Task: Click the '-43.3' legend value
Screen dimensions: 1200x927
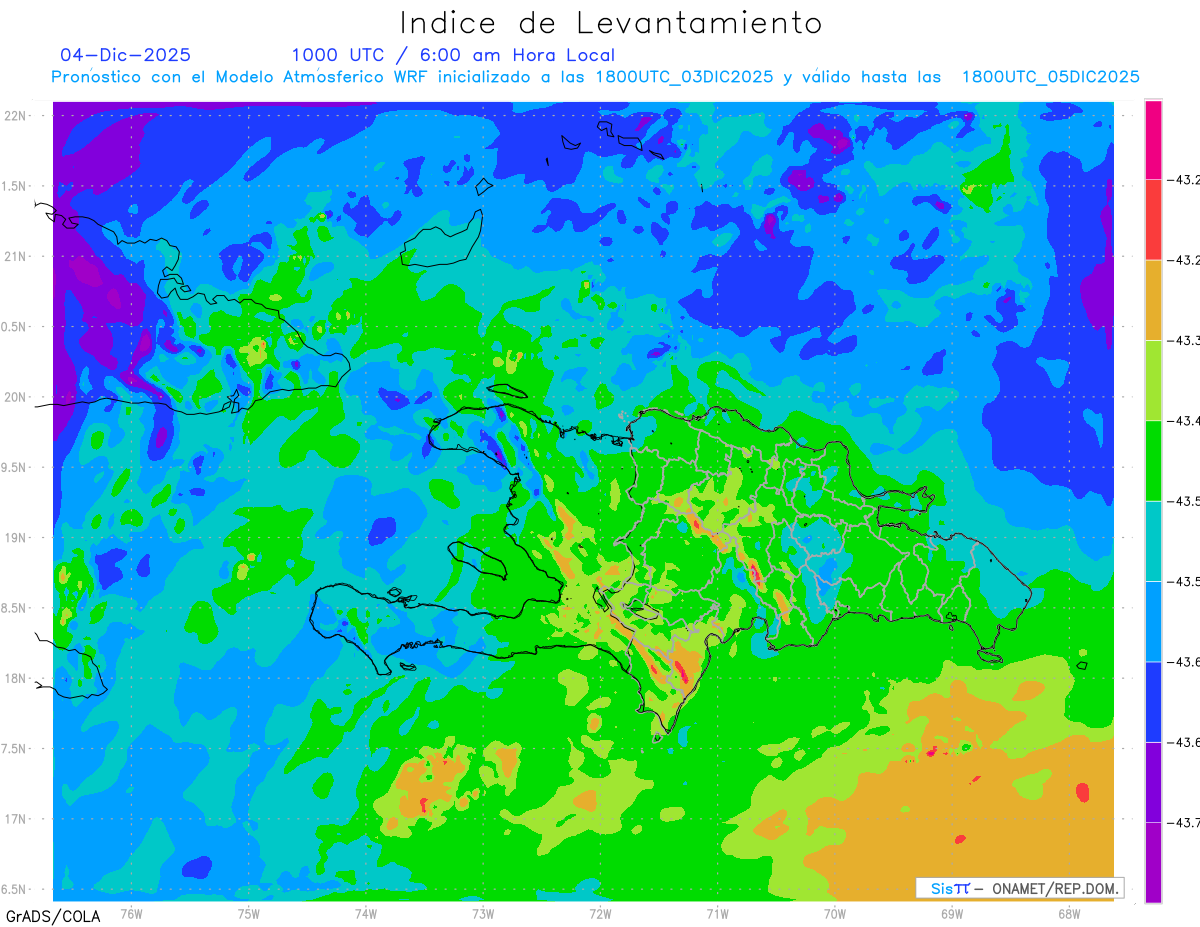Action: [x=1184, y=340]
